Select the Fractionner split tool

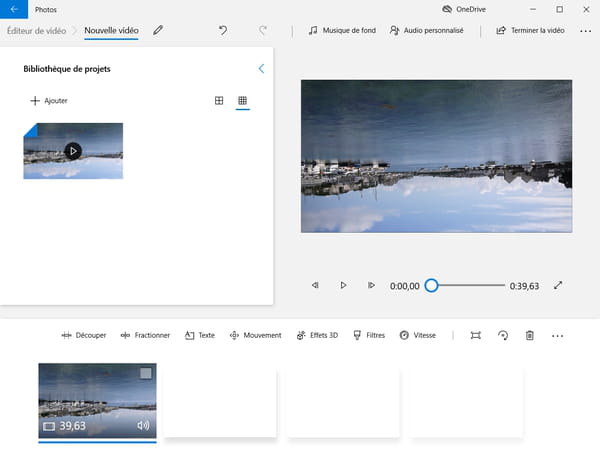[145, 335]
